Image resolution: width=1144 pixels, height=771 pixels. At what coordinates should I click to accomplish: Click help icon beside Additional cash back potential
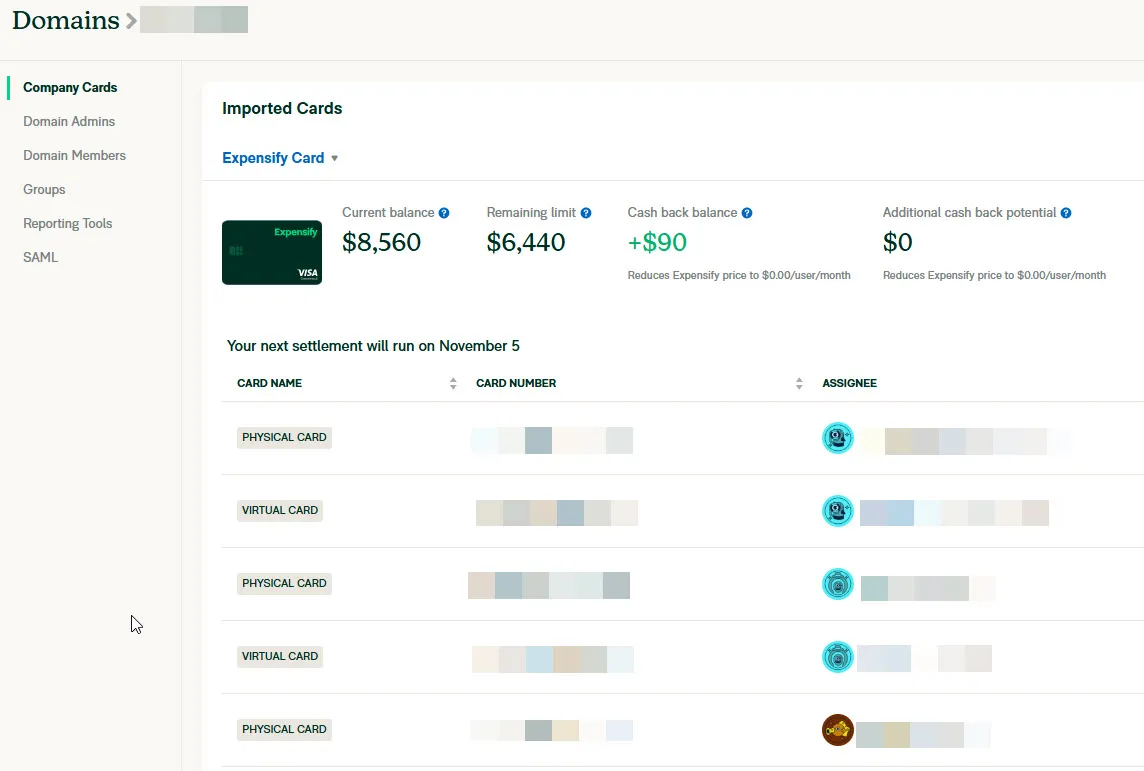[x=1066, y=213]
